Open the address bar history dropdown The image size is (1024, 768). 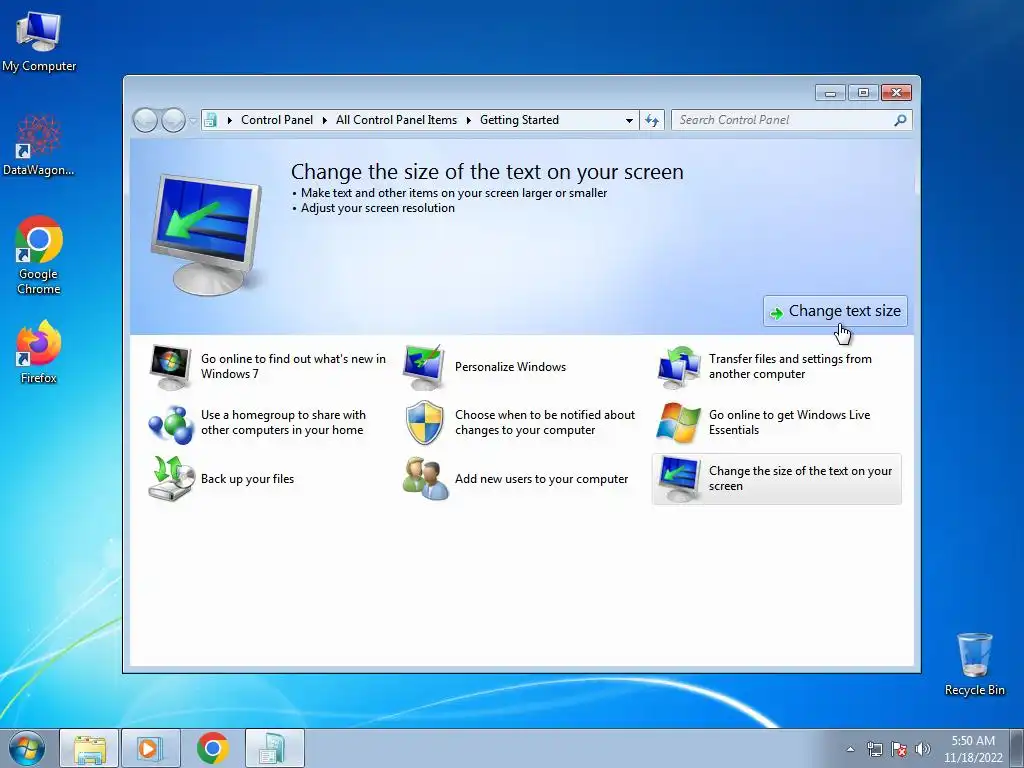[x=629, y=120]
